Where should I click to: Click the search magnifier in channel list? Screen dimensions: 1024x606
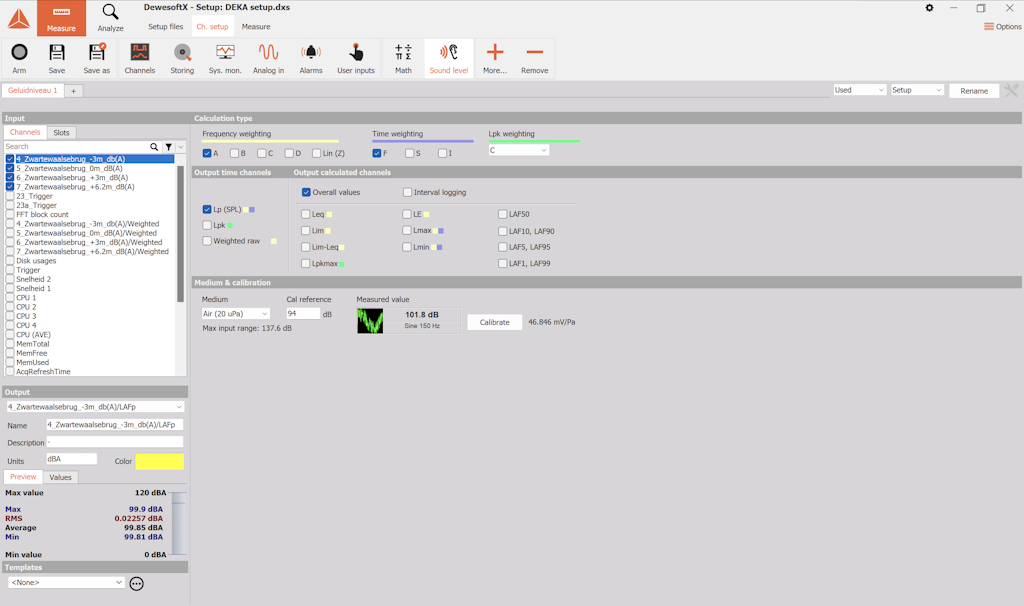(x=154, y=147)
